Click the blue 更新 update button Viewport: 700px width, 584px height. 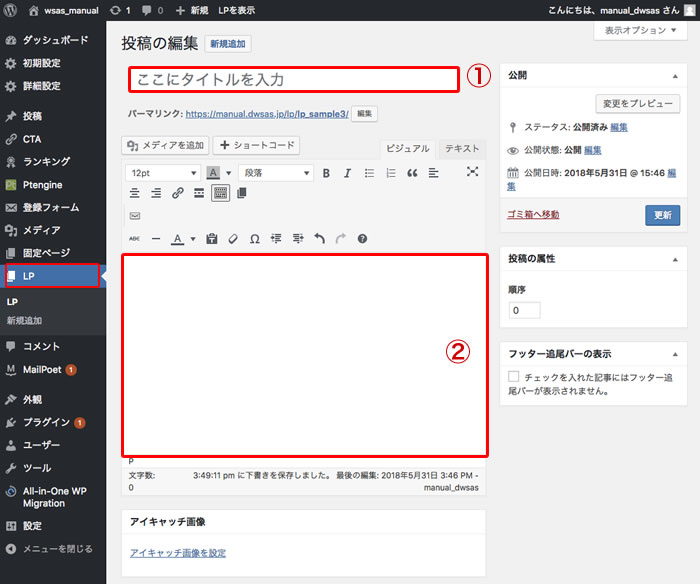coord(662,214)
